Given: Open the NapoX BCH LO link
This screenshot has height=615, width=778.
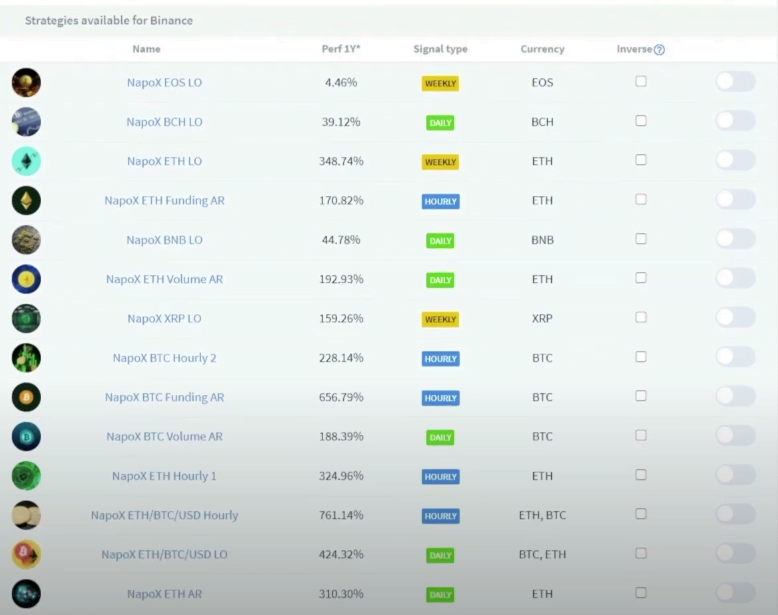Looking at the screenshot, I should point(164,122).
